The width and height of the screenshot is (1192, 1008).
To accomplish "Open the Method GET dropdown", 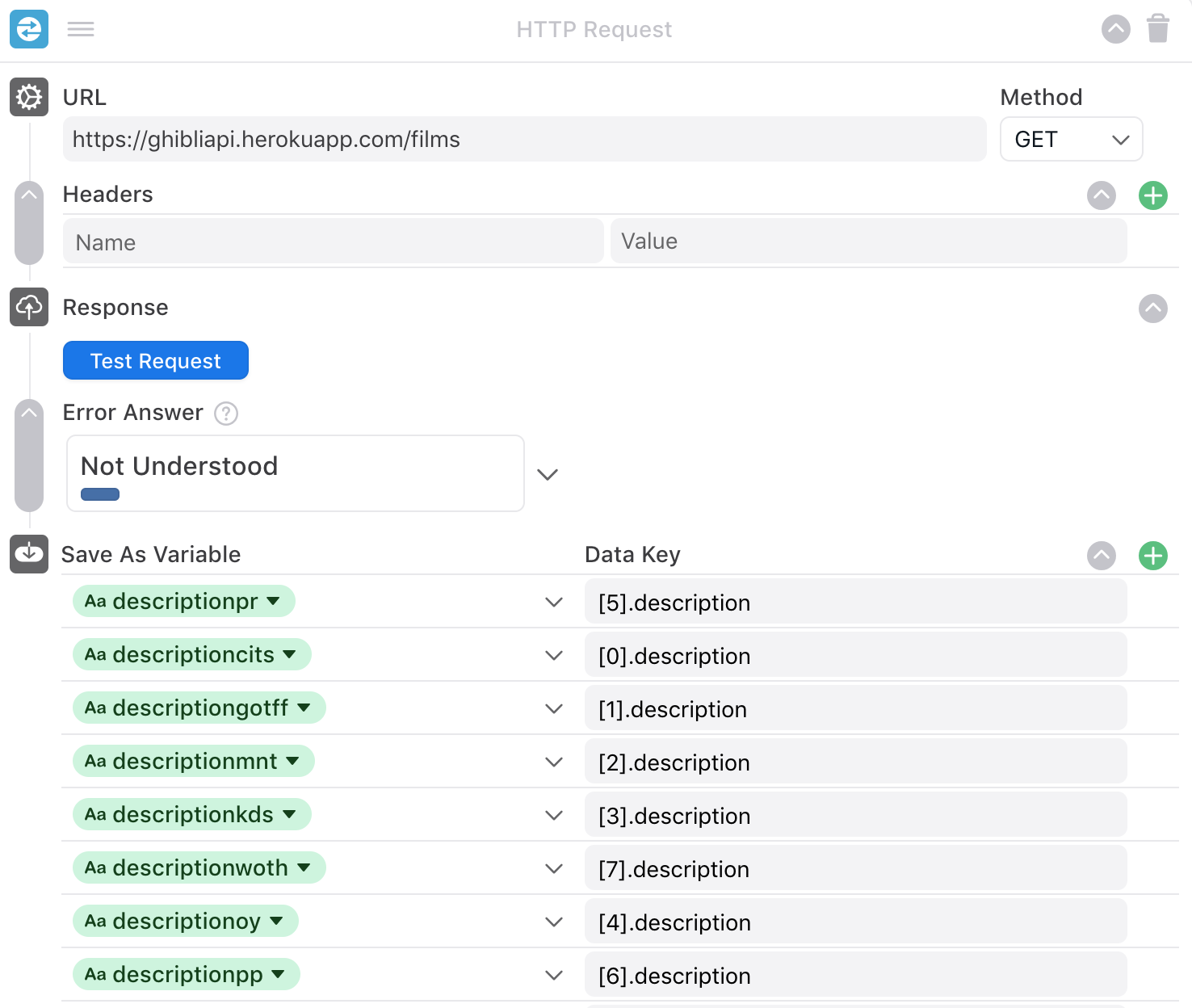I will point(1071,140).
